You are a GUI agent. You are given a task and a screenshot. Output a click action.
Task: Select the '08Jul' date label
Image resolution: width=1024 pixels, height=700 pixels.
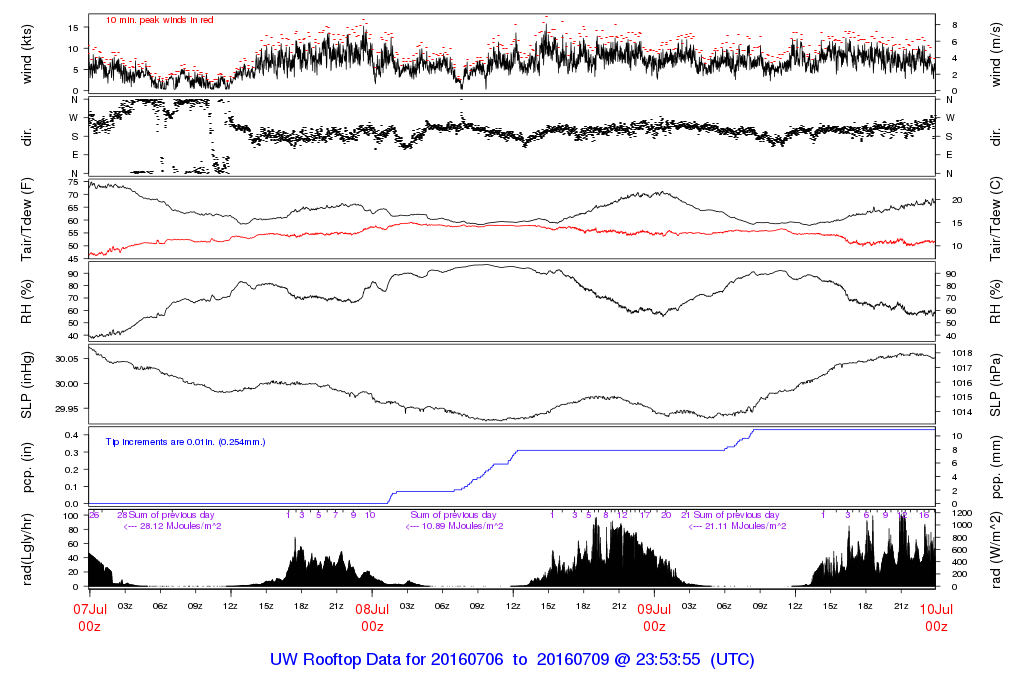[372, 609]
